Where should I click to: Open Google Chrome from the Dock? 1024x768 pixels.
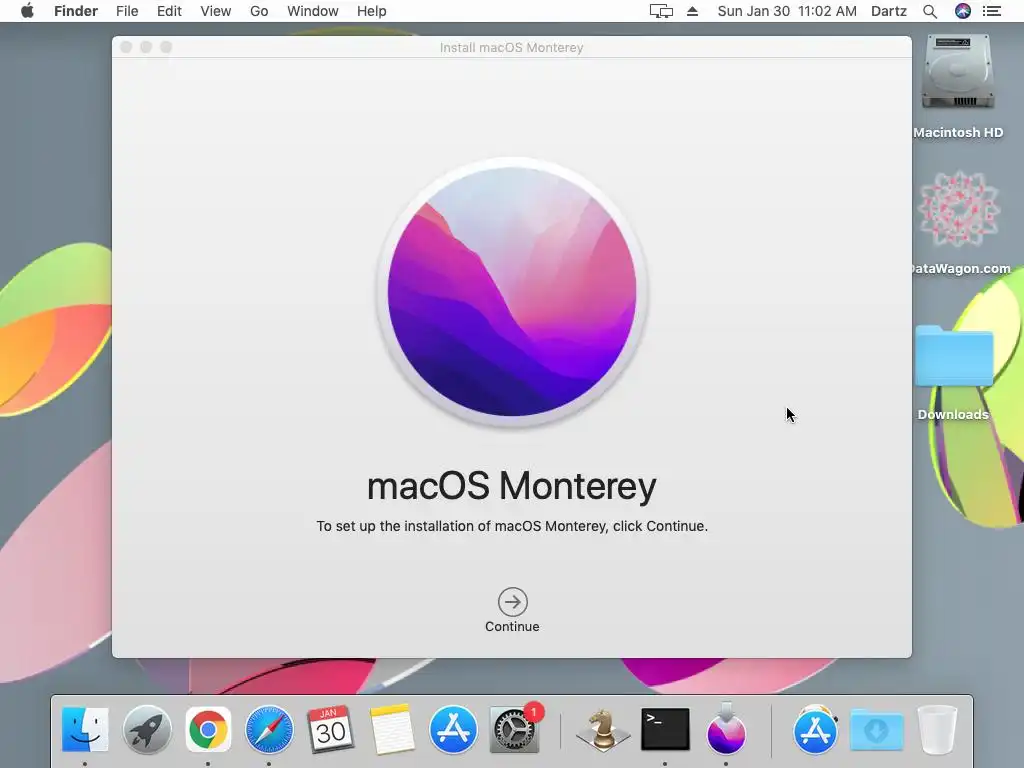point(208,729)
